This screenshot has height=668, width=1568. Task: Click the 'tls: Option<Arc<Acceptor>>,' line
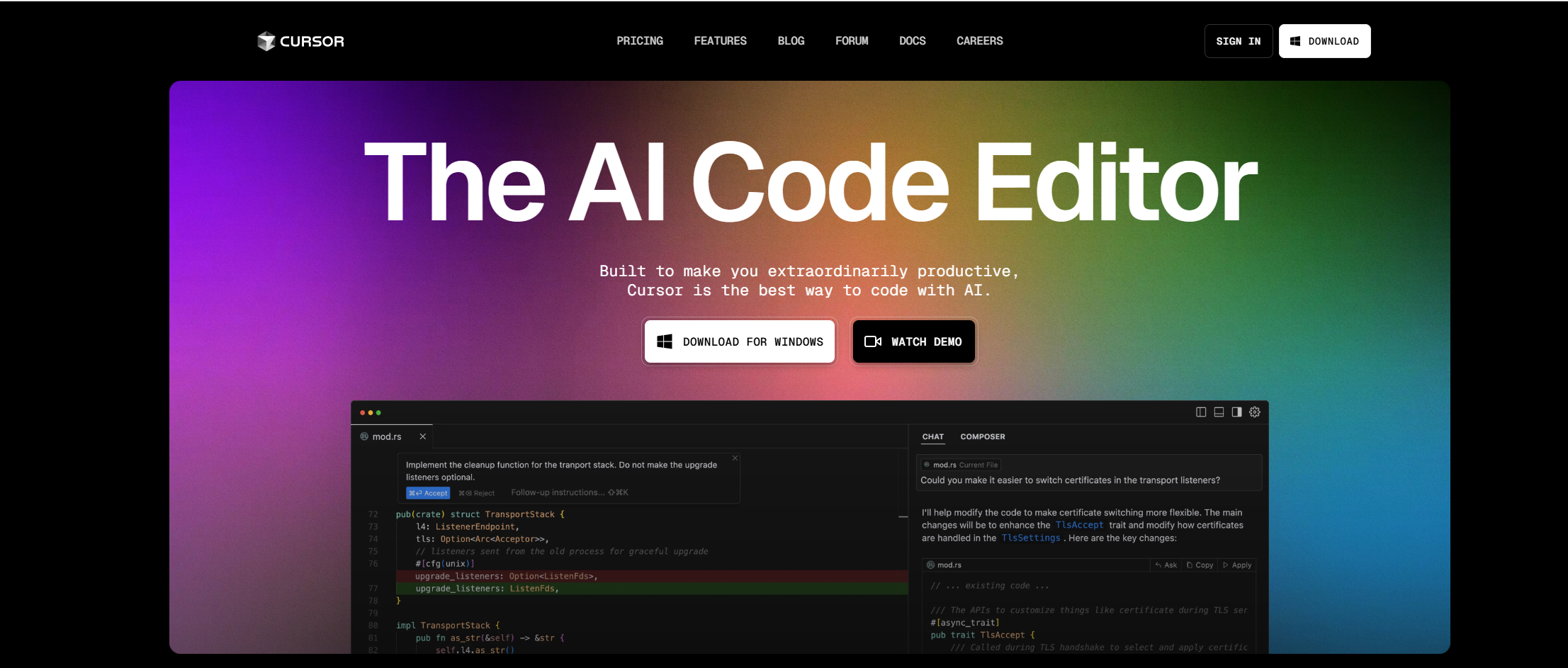tap(483, 539)
